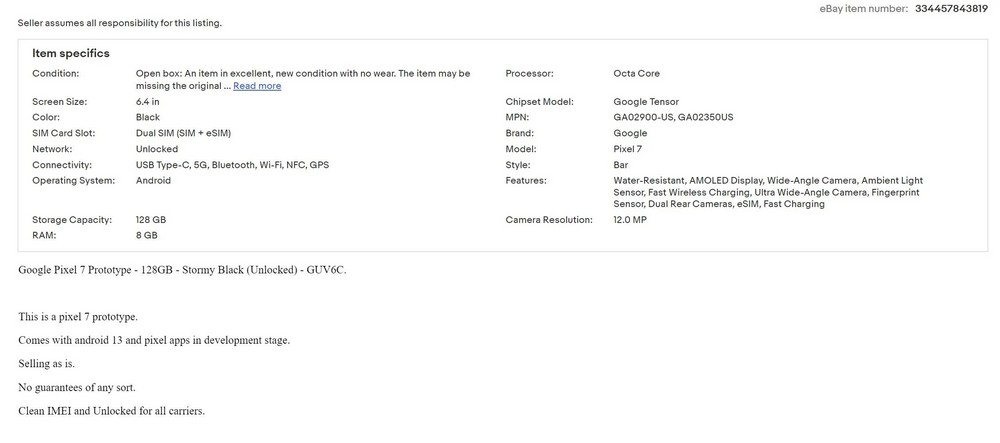Click the RAM value 8 GB

click(147, 235)
